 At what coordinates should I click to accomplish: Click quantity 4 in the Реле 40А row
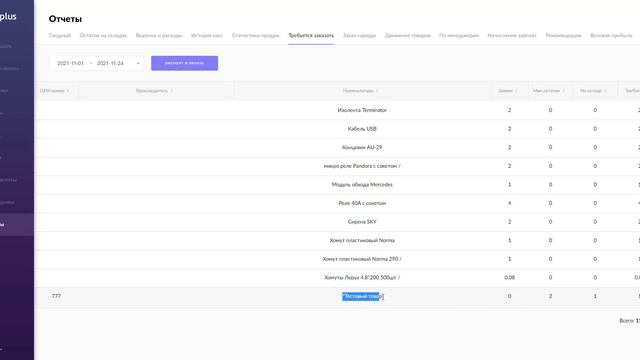click(x=509, y=203)
